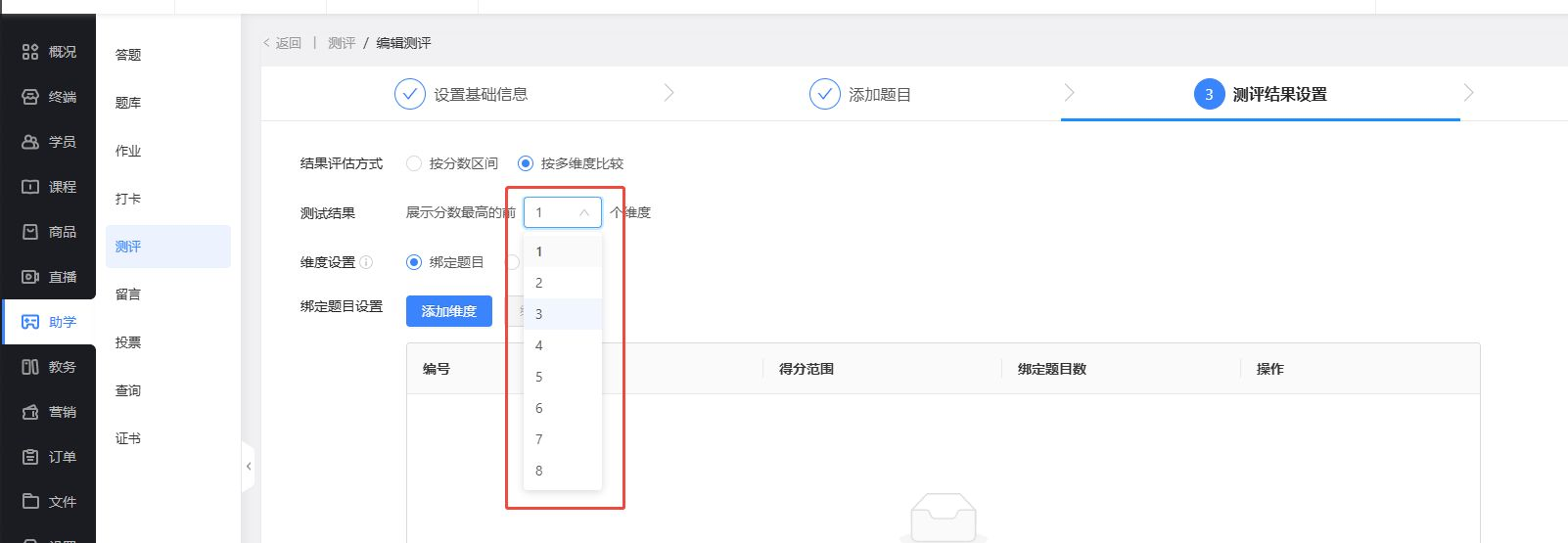Click the 添加维度 button
This screenshot has width=1568, height=543.
(x=448, y=311)
